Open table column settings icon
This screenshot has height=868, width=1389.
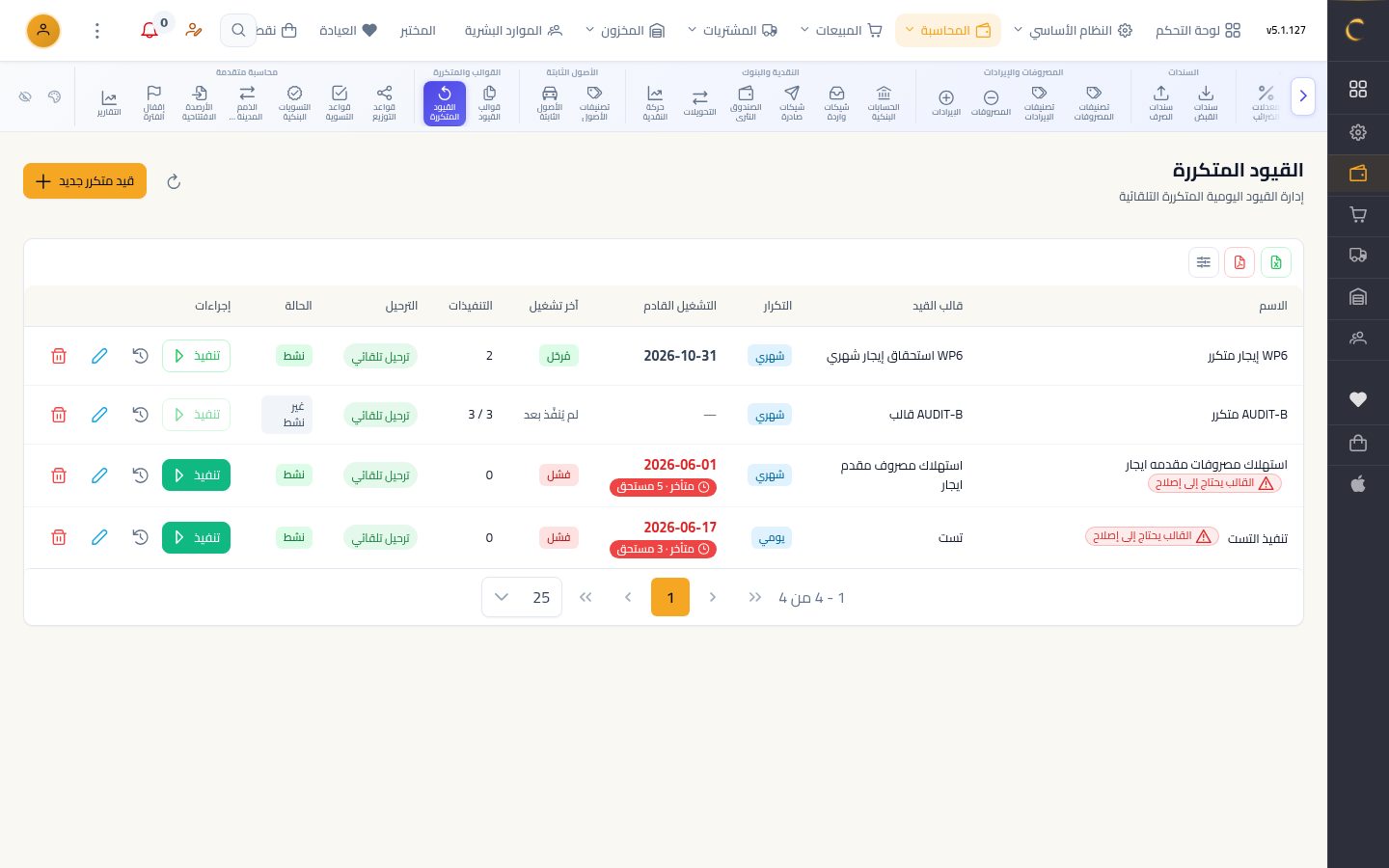[1204, 262]
